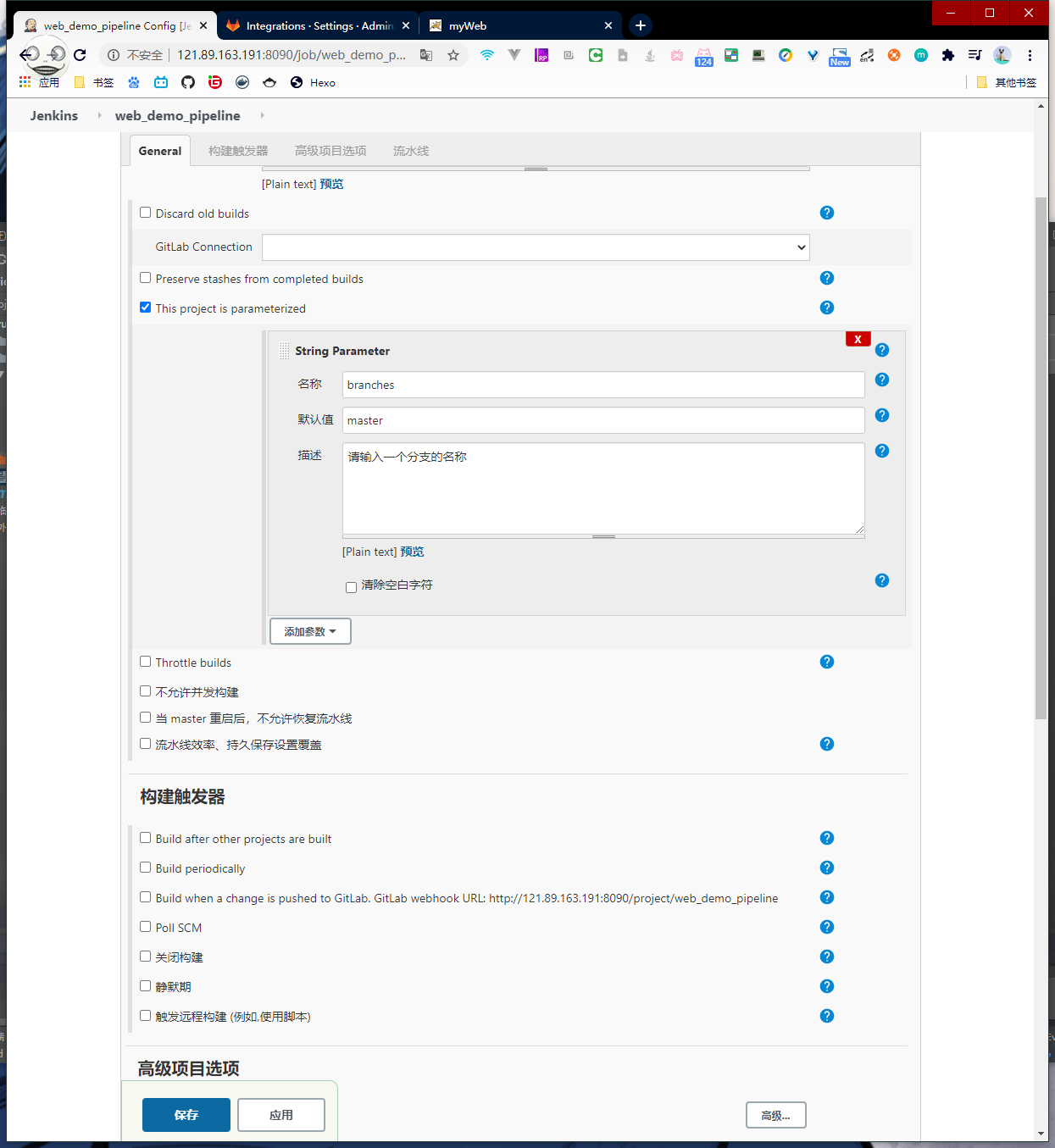The width and height of the screenshot is (1055, 1148).
Task: Uncheck This project is parameterized
Action: (x=146, y=308)
